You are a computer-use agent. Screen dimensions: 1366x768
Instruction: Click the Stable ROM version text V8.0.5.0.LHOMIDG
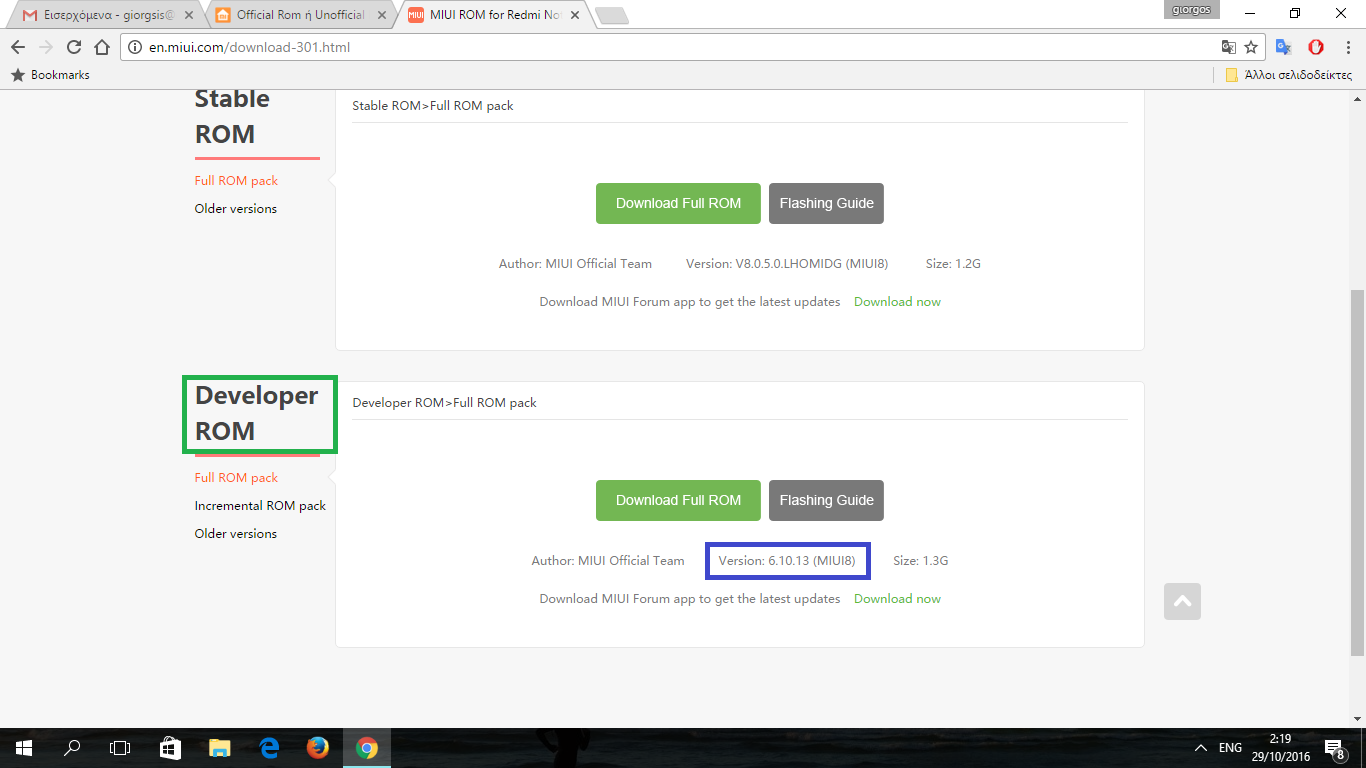[787, 264]
